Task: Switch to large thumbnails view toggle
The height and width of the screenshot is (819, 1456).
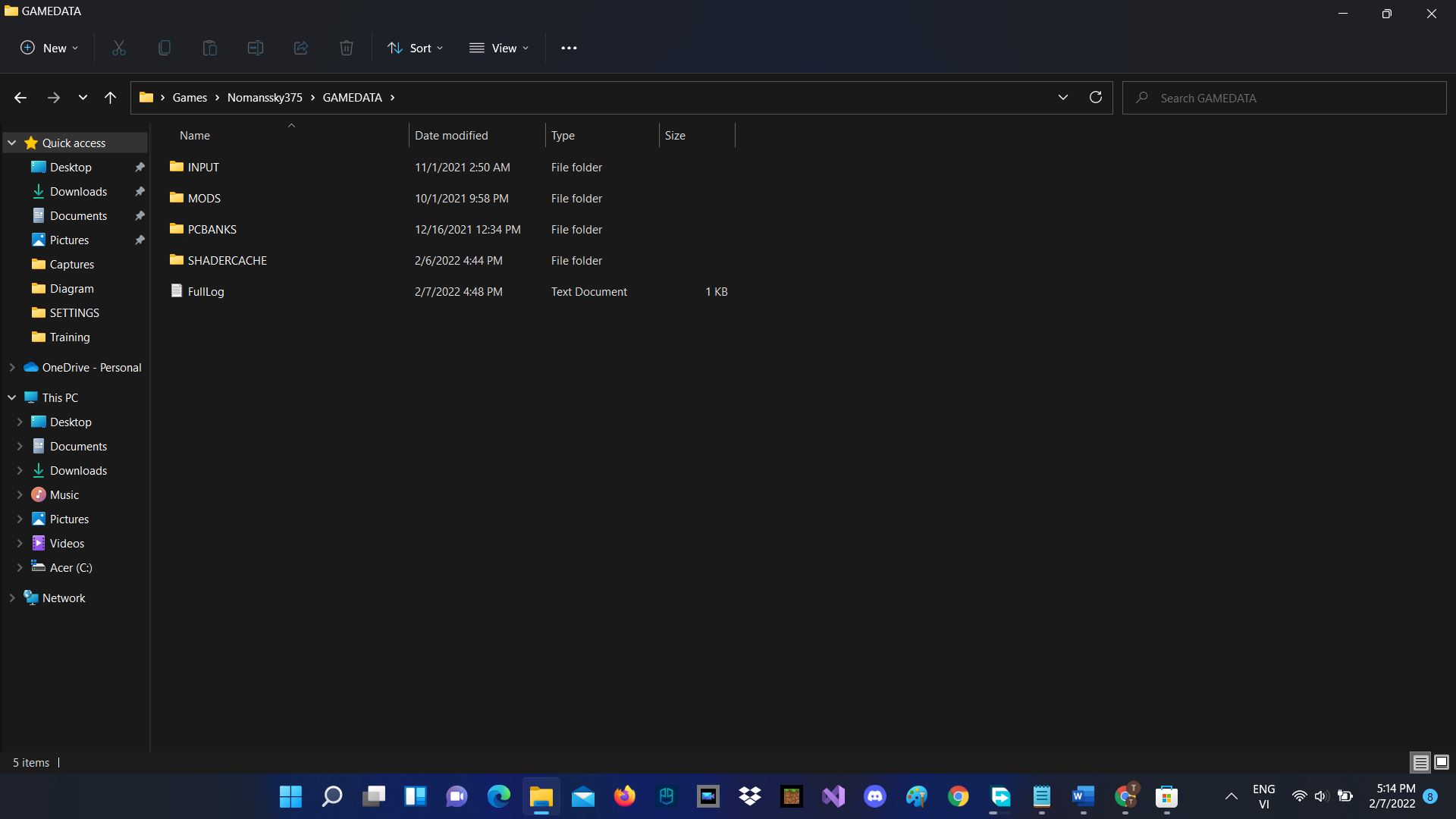Action: click(x=1442, y=762)
